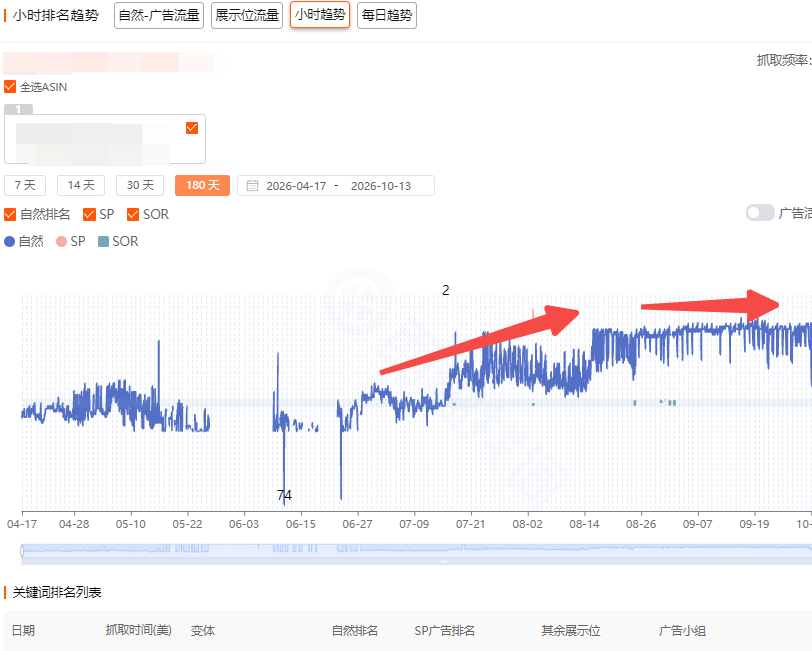The width and height of the screenshot is (812, 651).
Task: Edit end date 2026-10-13
Action: click(381, 186)
